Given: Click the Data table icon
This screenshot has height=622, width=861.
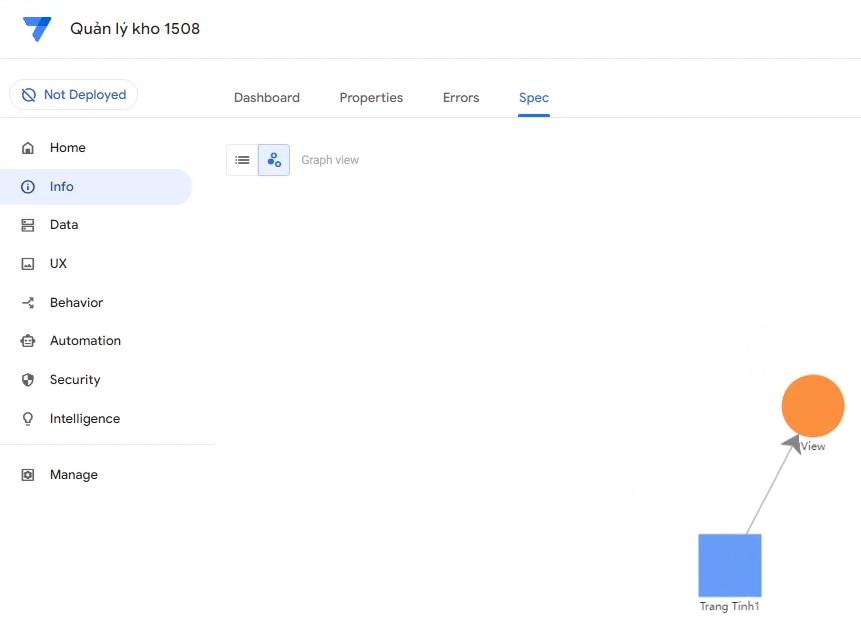Looking at the screenshot, I should pyautogui.click(x=27, y=225).
